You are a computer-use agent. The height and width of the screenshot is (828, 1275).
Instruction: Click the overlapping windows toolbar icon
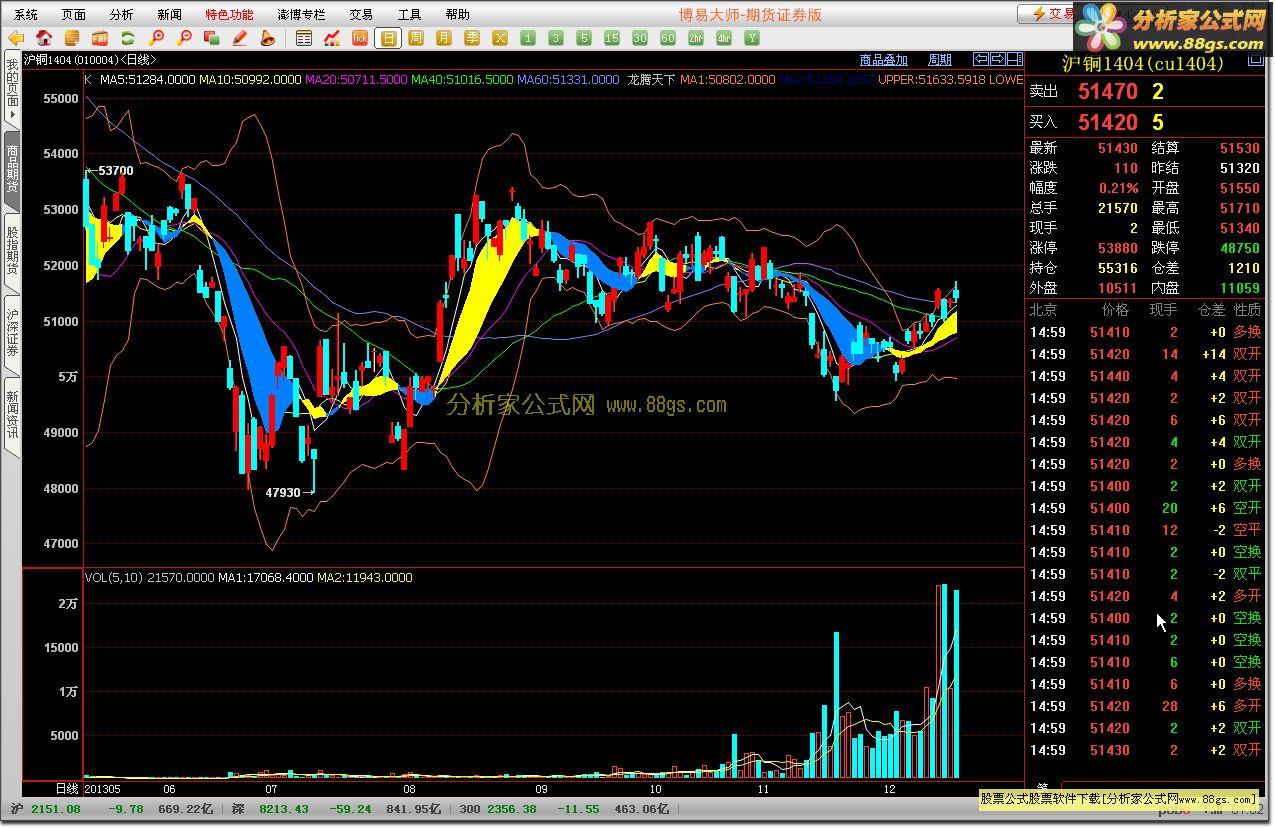212,38
